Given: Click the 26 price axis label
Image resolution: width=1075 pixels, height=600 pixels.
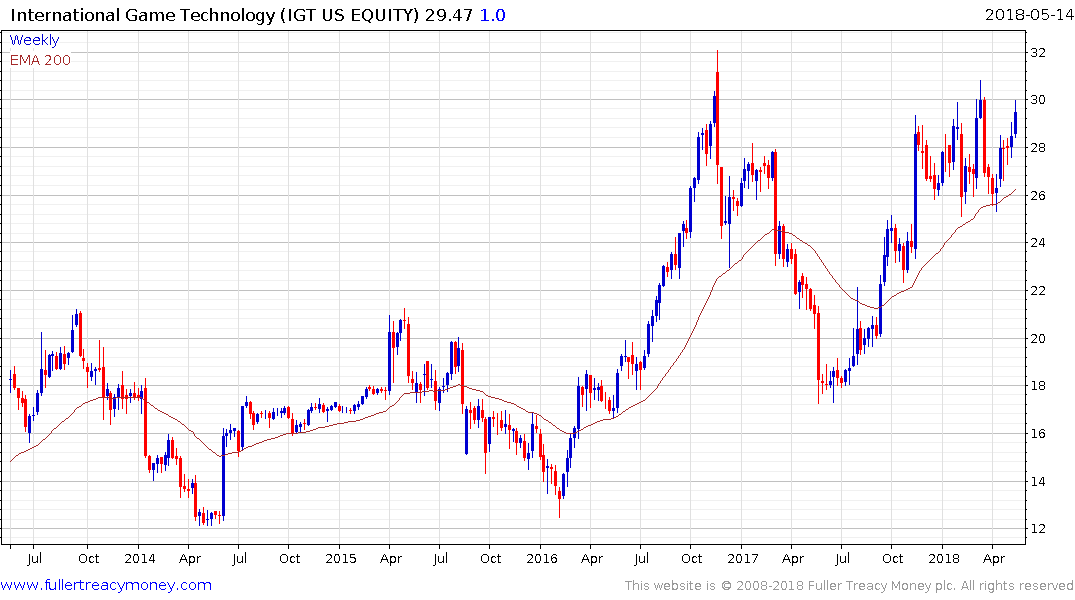Looking at the screenshot, I should click(1037, 195).
